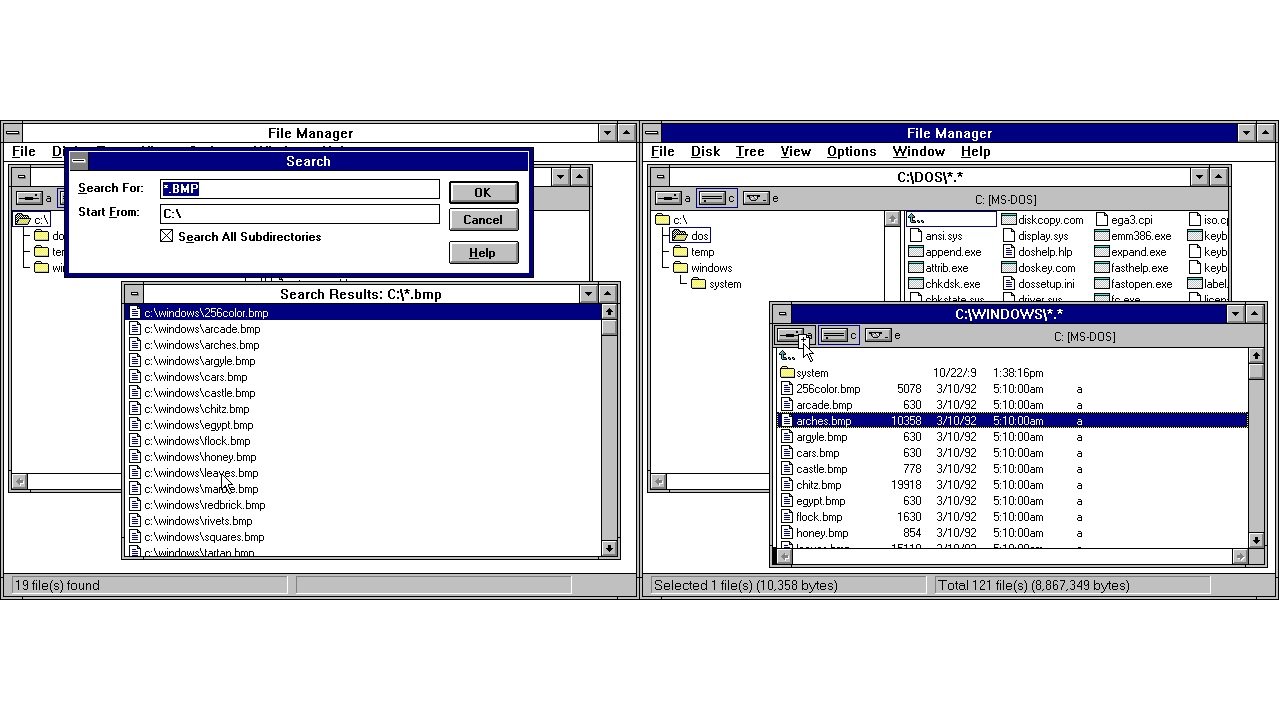Image resolution: width=1280 pixels, height=720 pixels.
Task: Select ansi.sys file icon in C:\DOS list
Action: click(915, 236)
